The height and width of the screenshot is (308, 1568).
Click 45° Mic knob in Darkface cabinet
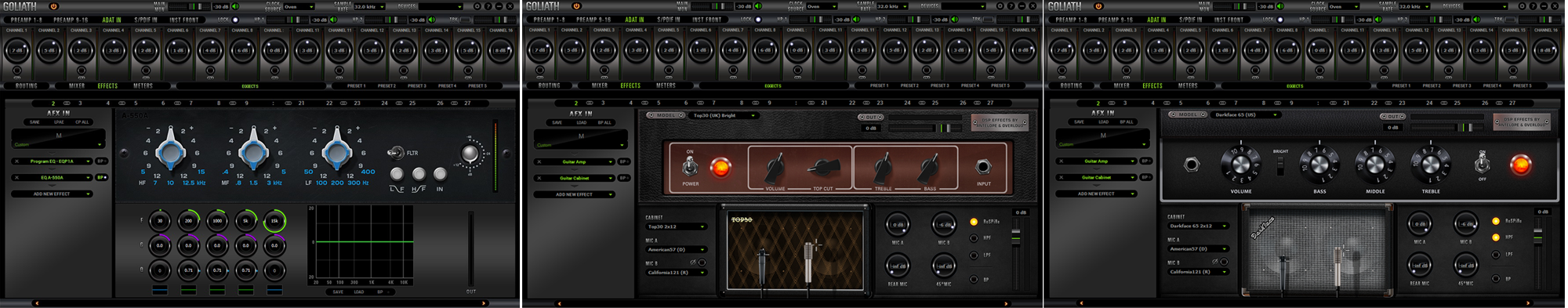[x=1465, y=266]
